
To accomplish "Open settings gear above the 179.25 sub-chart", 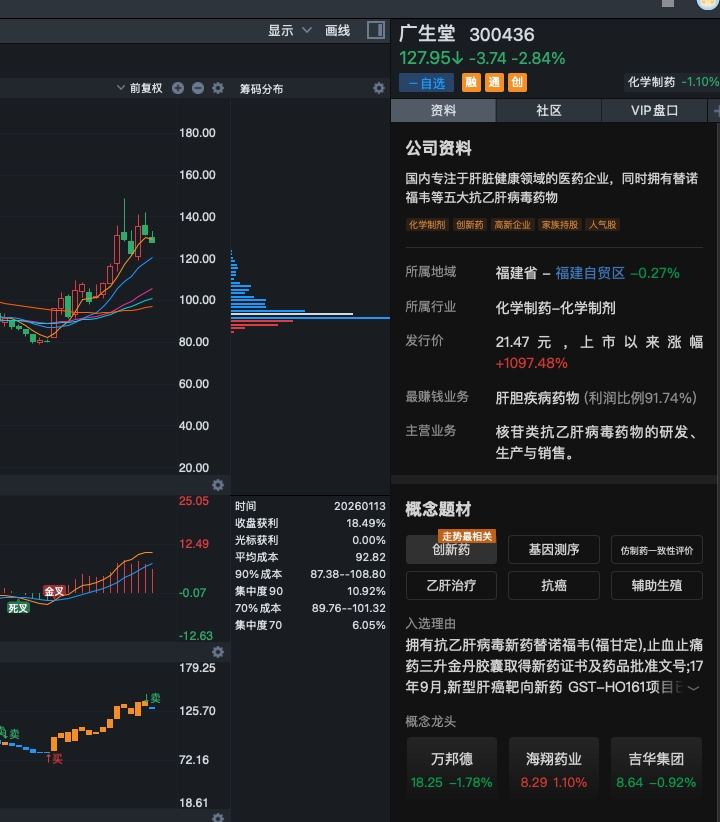I will pyautogui.click(x=218, y=652).
